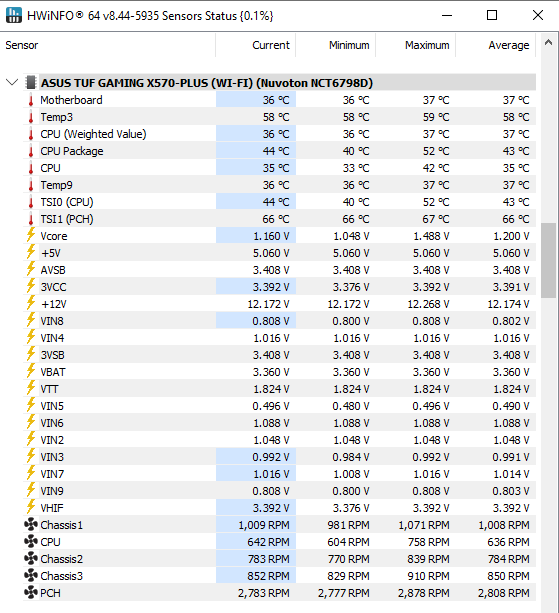Viewport: 559px width, 613px height.
Task: Click the vertical scrollbar thumb
Action: (x=548, y=260)
